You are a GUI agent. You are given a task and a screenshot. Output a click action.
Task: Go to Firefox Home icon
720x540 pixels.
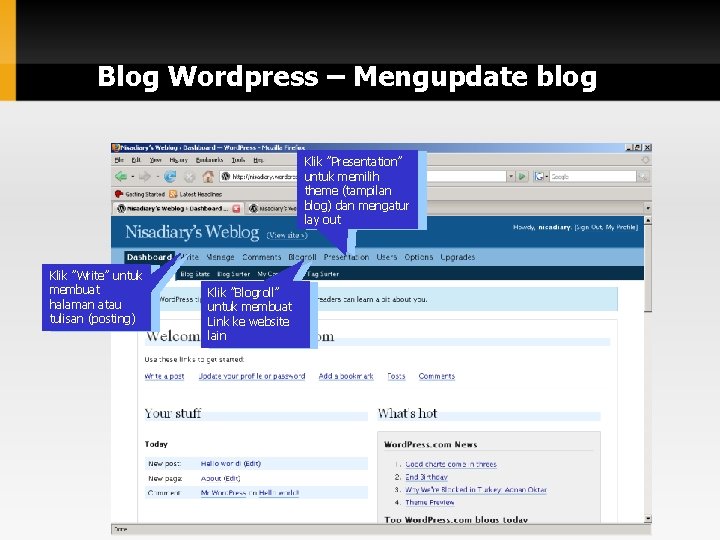[208, 176]
